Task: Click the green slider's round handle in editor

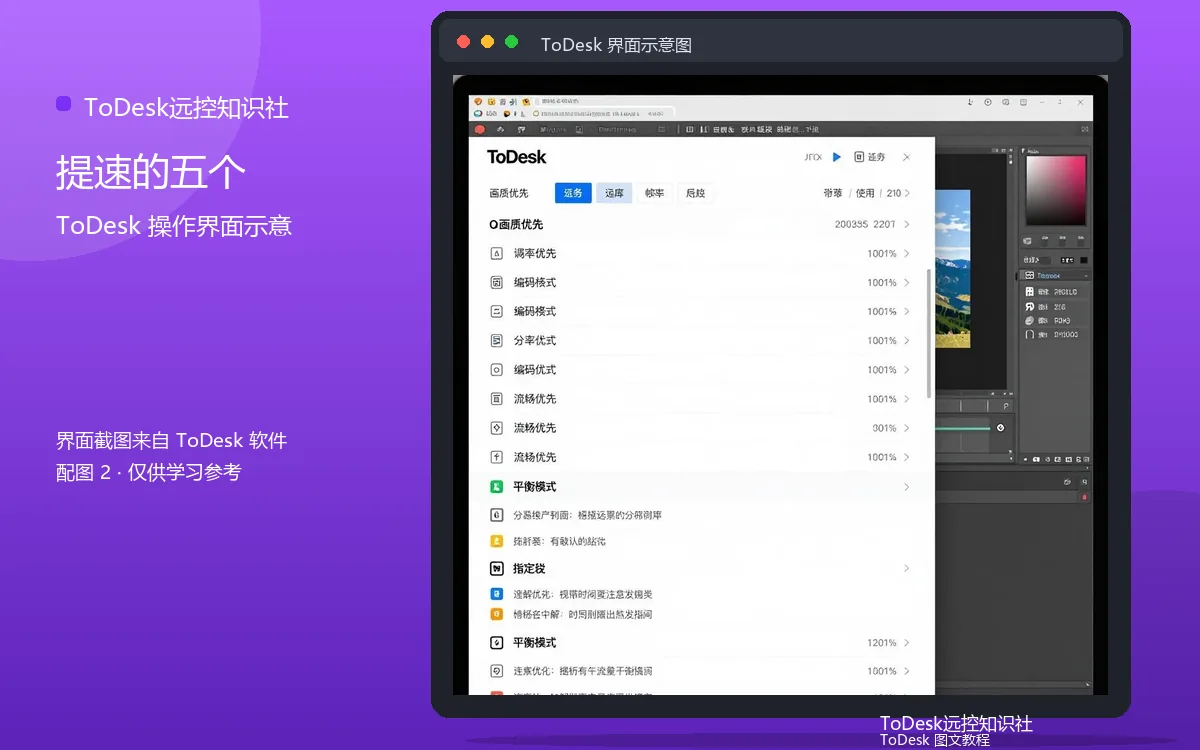Action: tap(1000, 428)
